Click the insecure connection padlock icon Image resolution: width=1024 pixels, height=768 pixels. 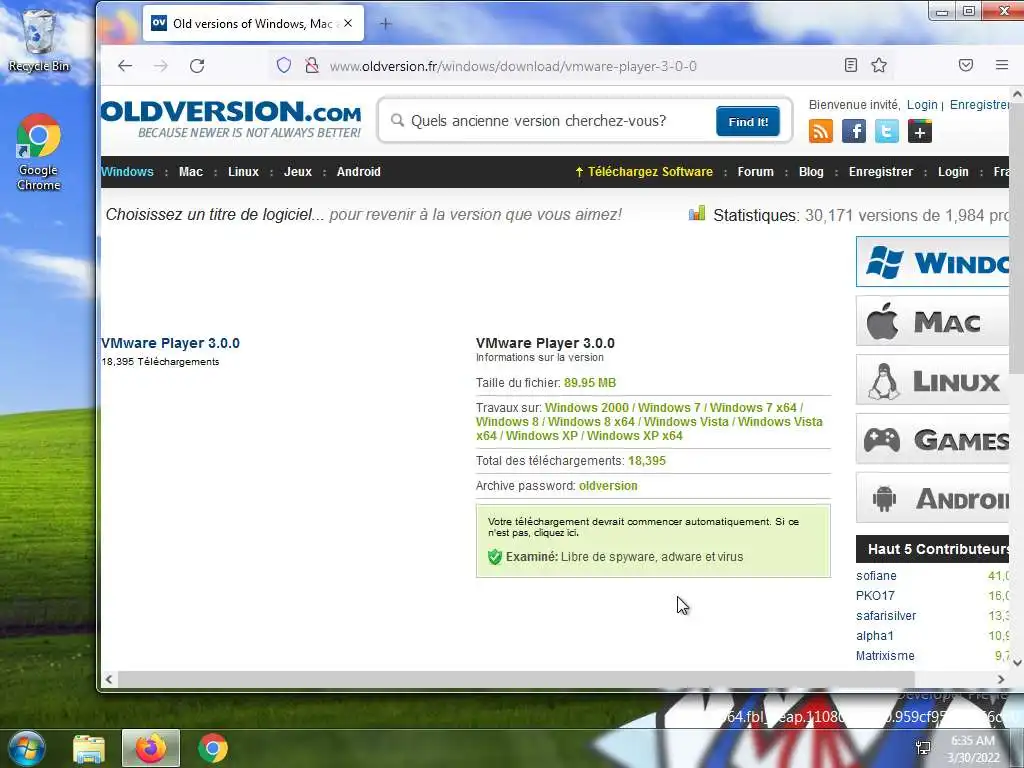(312, 65)
